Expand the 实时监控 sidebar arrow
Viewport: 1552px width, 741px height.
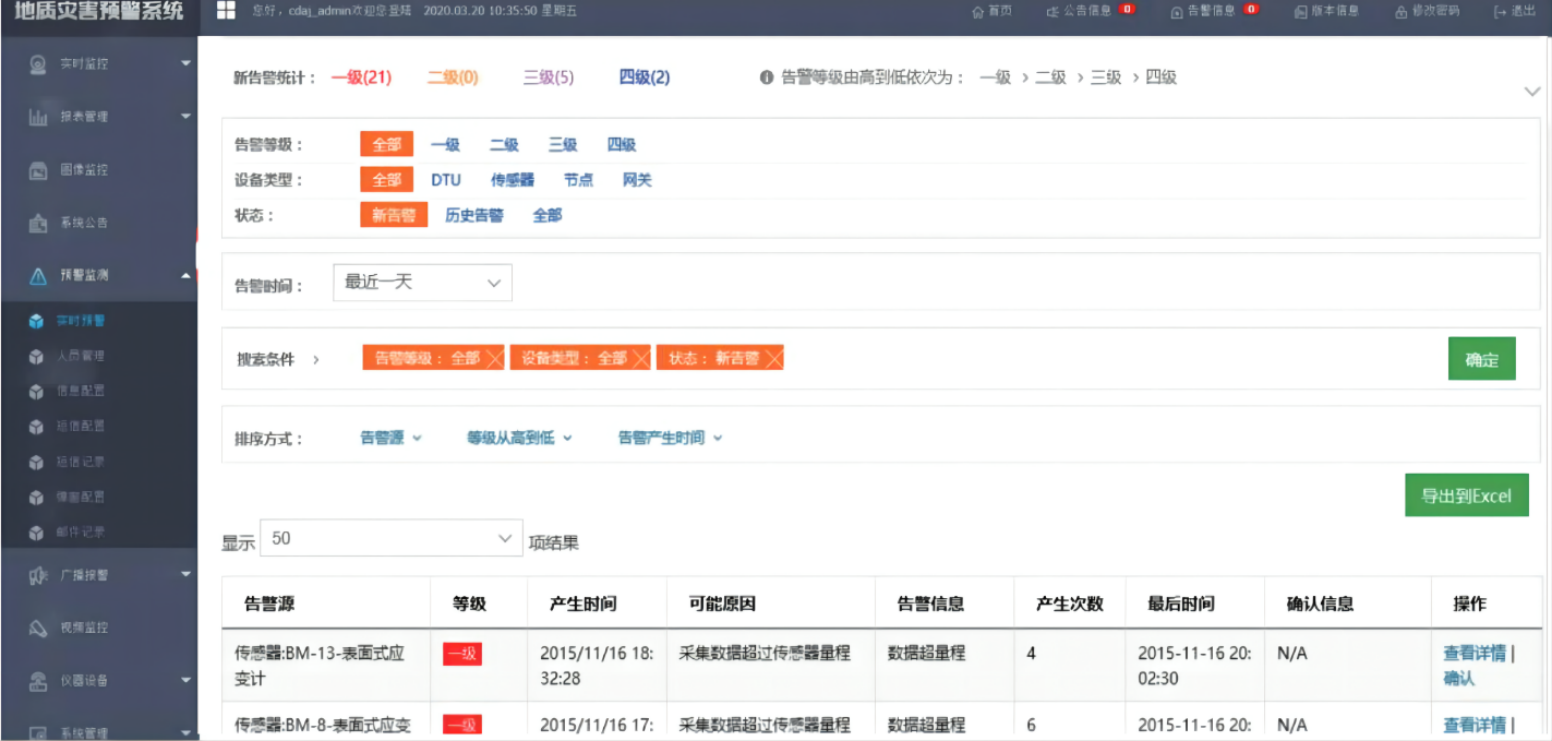186,64
